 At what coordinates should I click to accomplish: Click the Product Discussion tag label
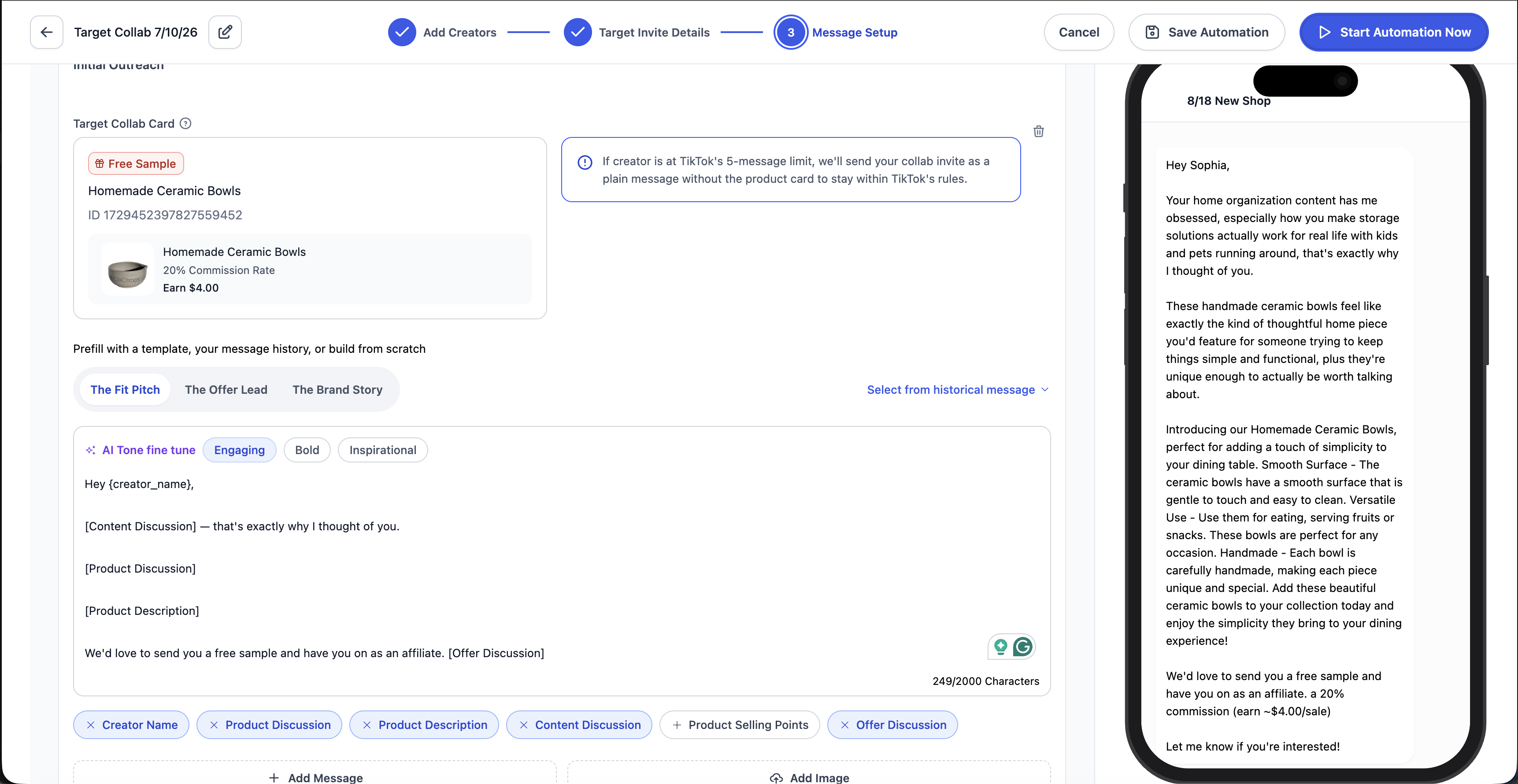(x=278, y=725)
